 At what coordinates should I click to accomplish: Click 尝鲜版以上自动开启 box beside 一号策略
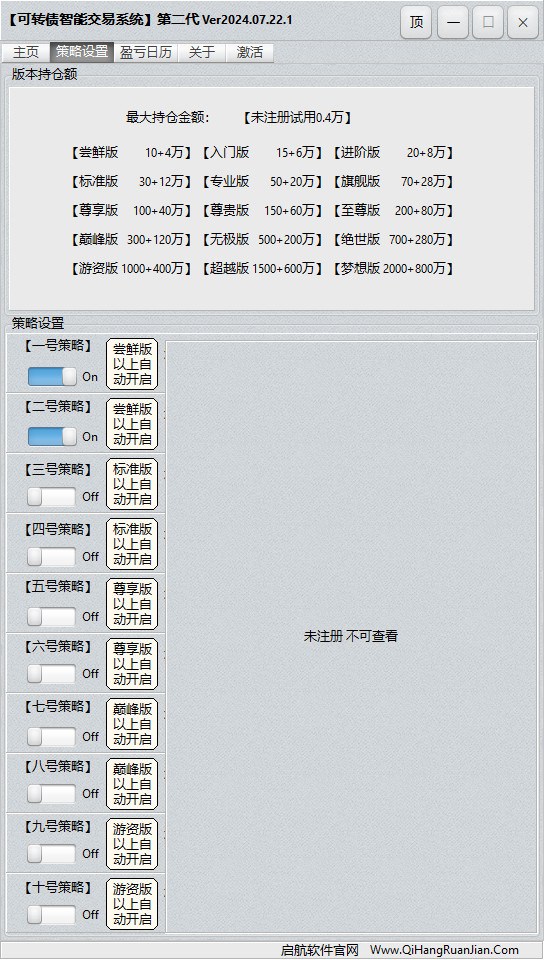pos(132,364)
